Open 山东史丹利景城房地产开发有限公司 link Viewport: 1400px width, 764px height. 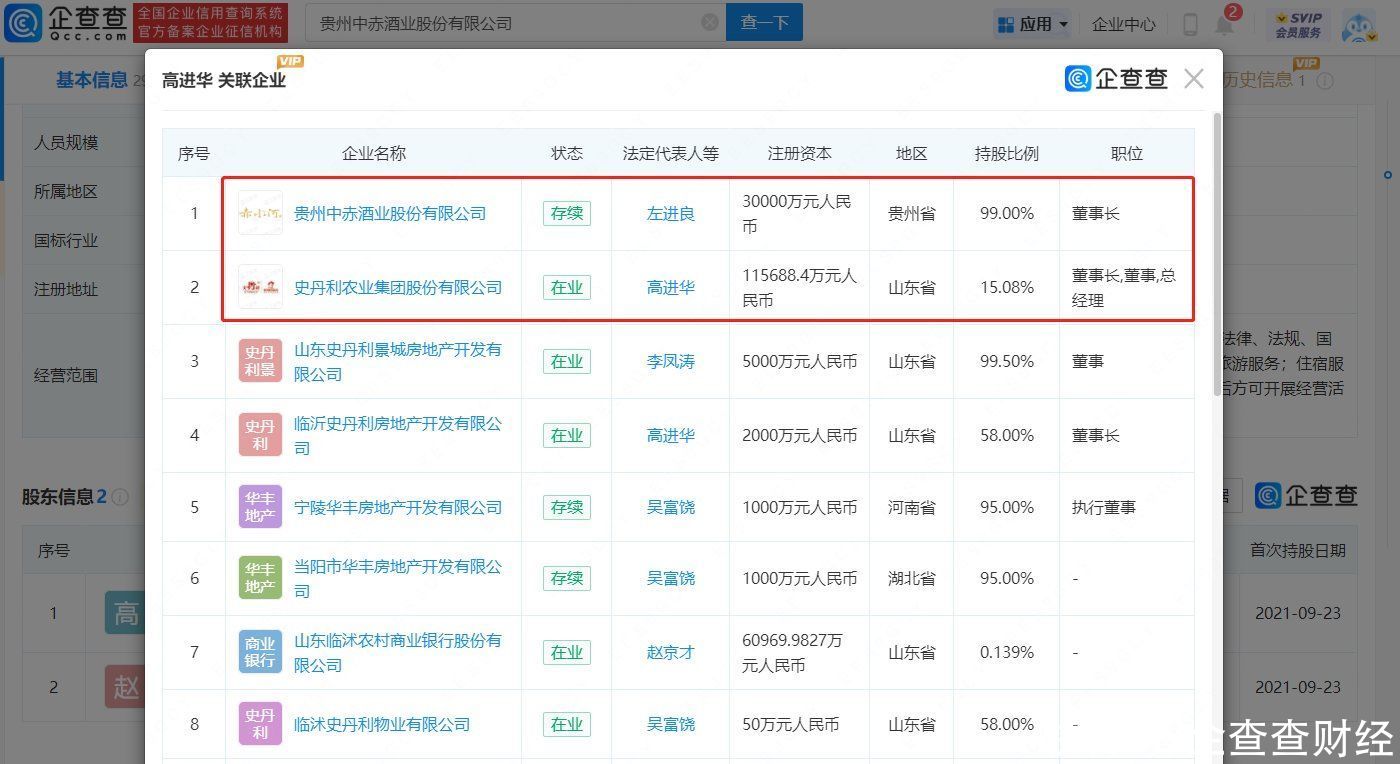click(398, 361)
